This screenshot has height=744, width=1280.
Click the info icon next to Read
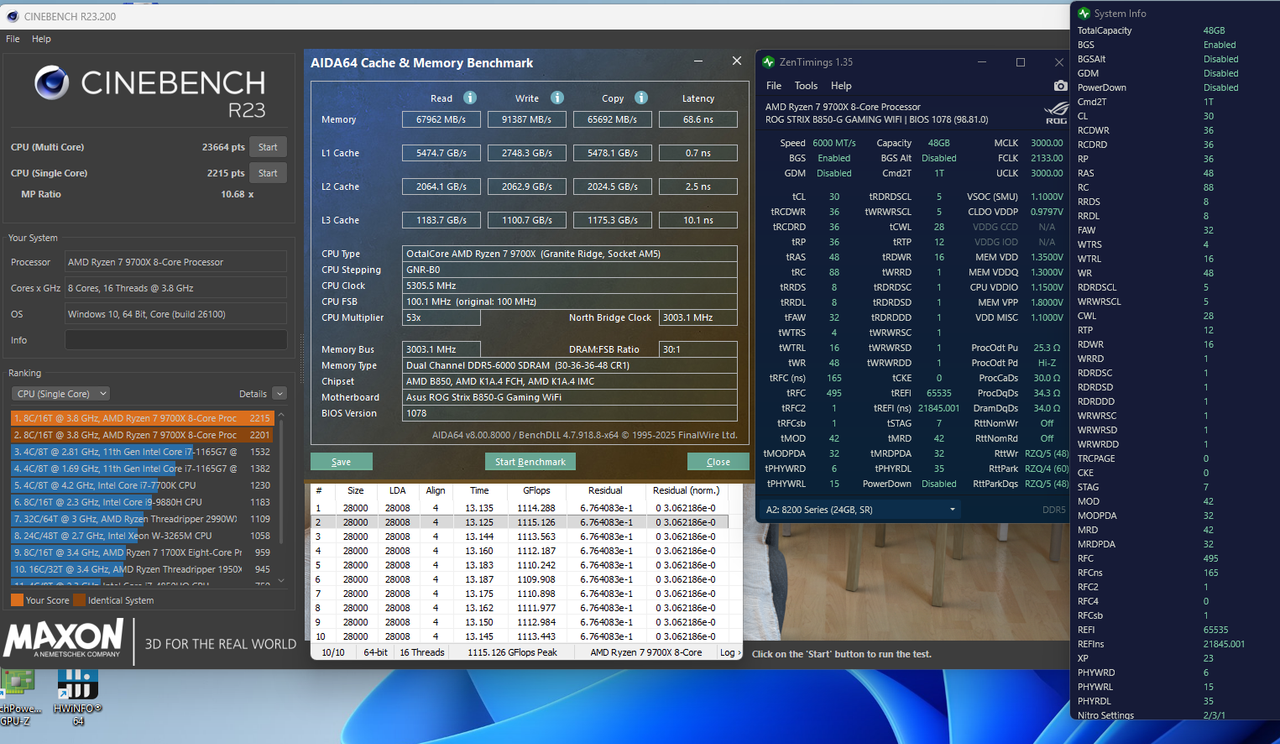pyautogui.click(x=470, y=98)
